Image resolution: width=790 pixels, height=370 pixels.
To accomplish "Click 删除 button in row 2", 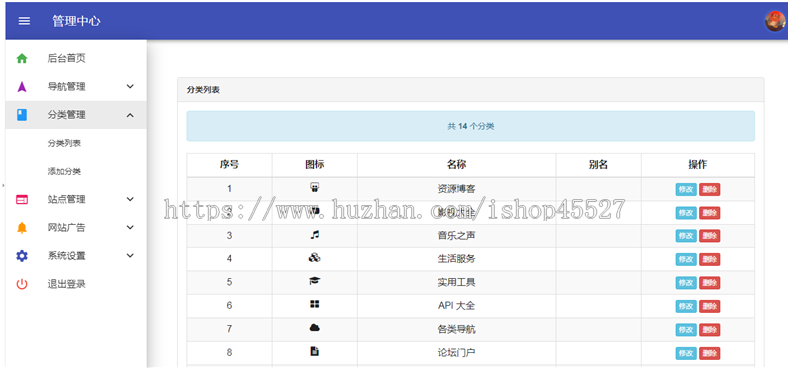I will 709,213.
